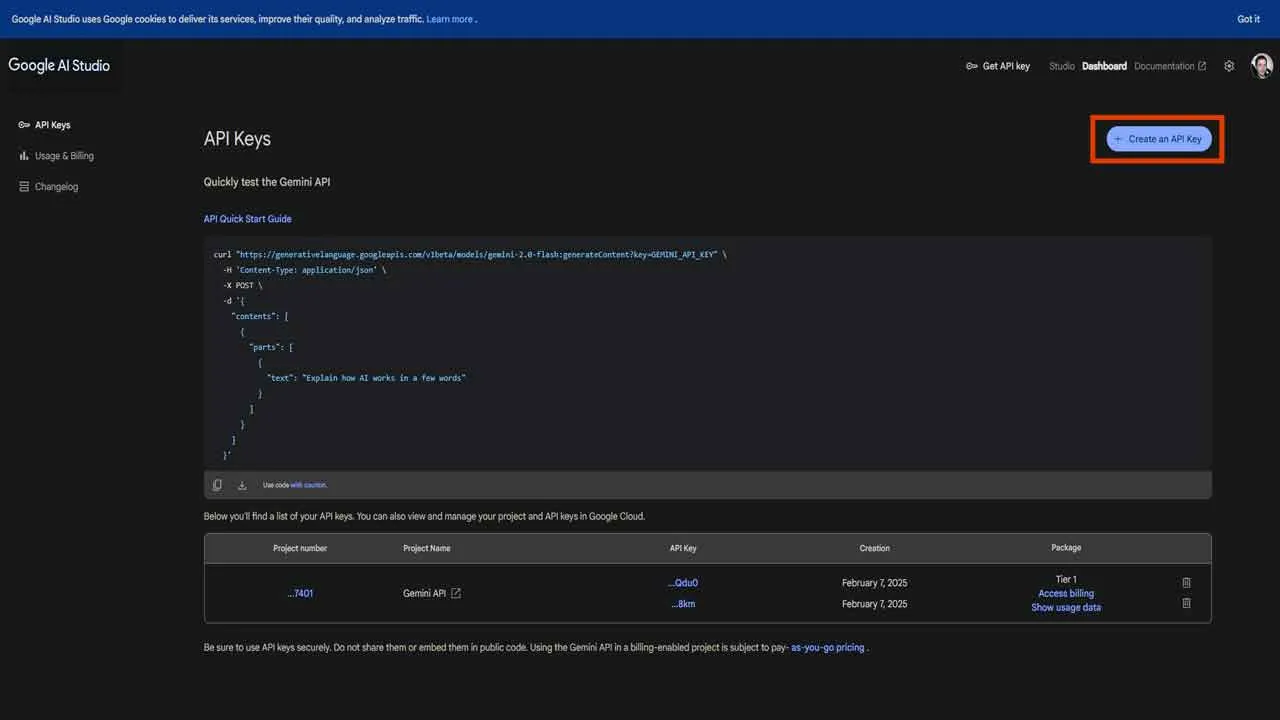This screenshot has height=720, width=1280.
Task: Click the Usage & Billing chart icon
Action: tap(24, 156)
